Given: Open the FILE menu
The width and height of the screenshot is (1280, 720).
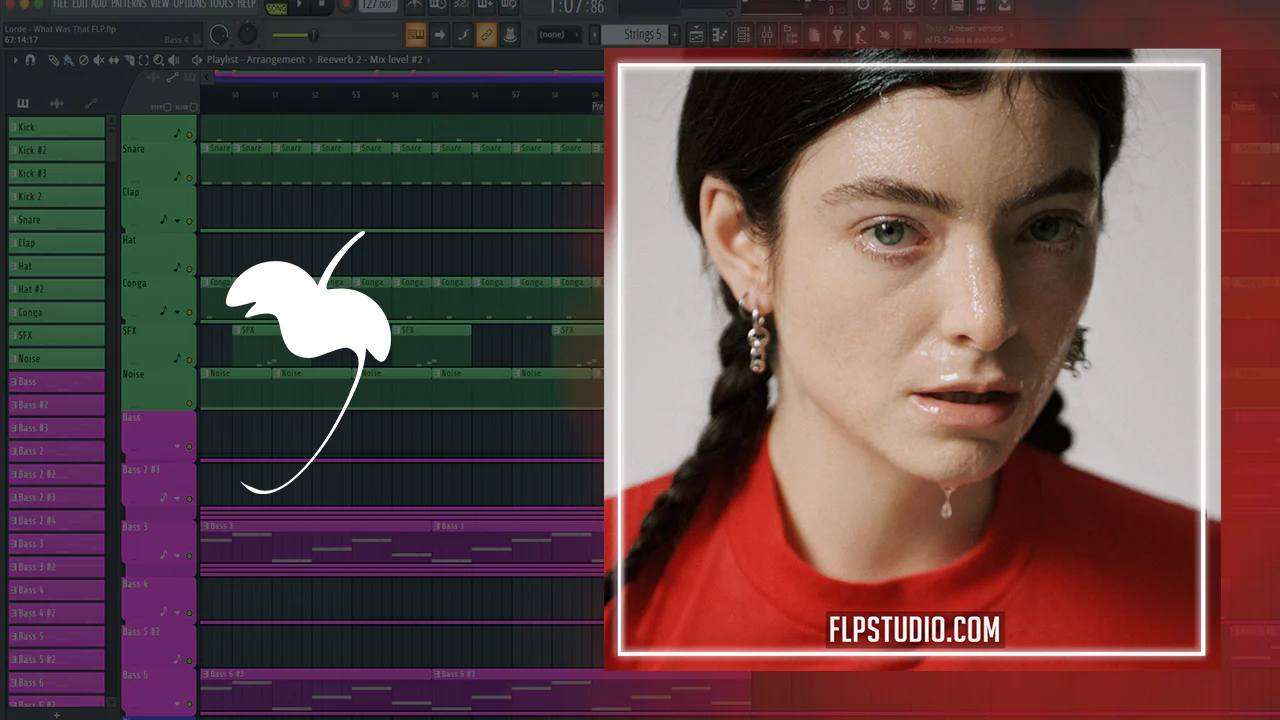Looking at the screenshot, I should click(61, 4).
